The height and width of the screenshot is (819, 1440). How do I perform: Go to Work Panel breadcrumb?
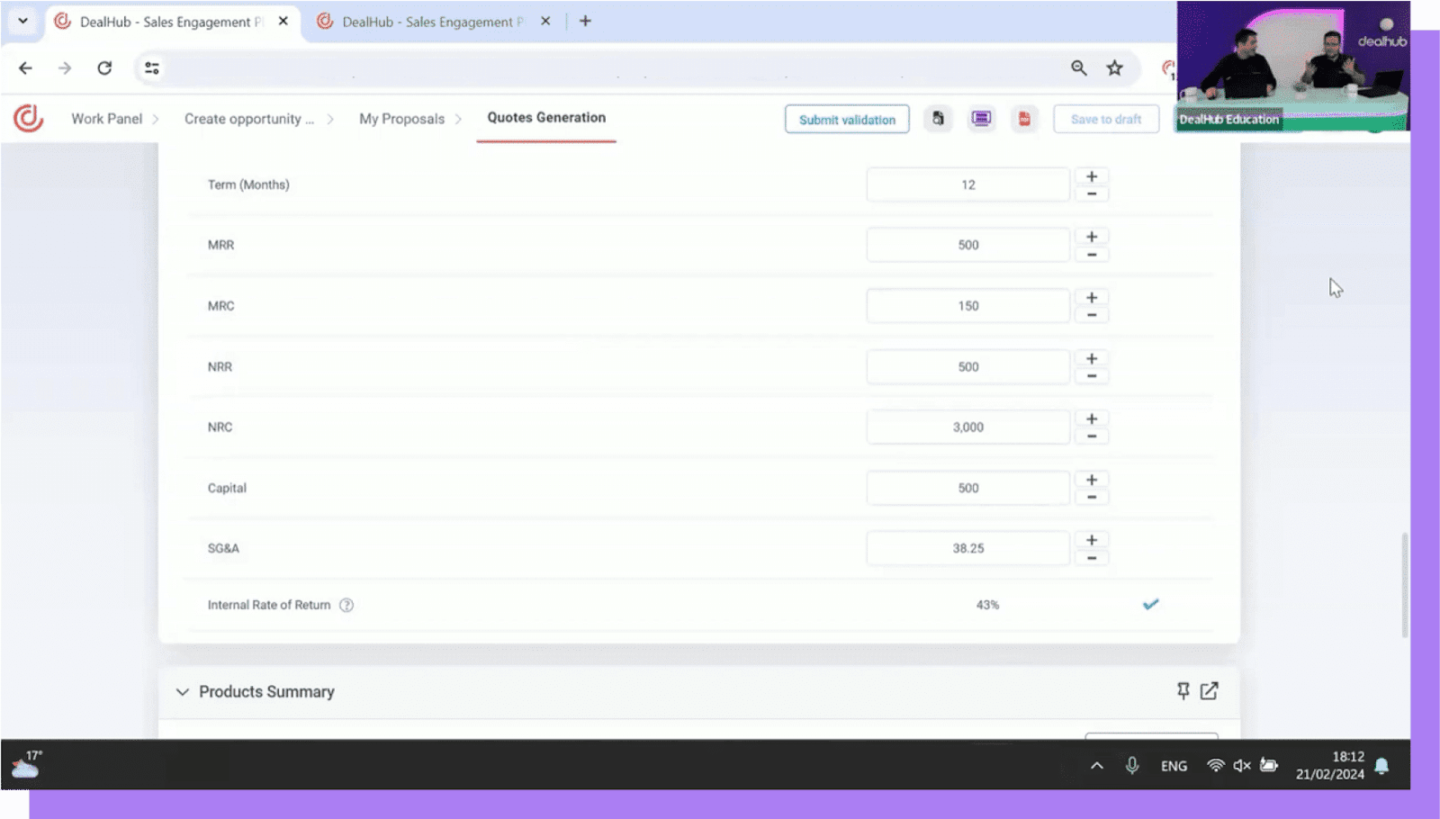[106, 119]
